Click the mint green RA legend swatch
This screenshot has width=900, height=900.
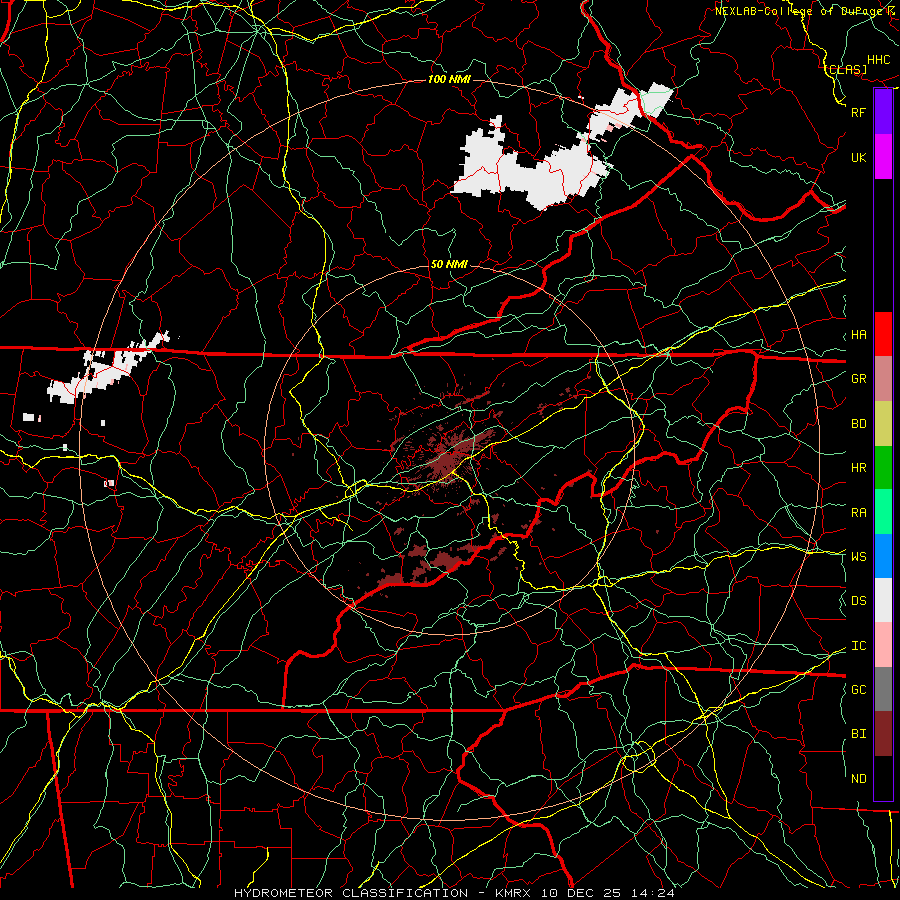pos(883,512)
